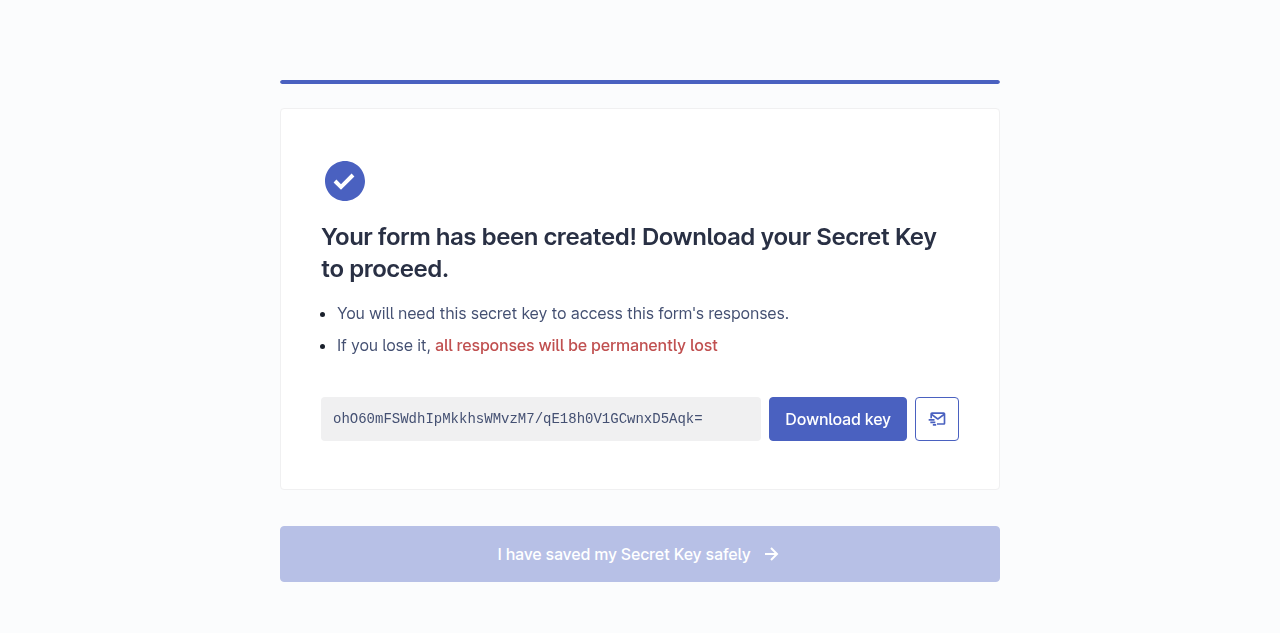Click the 'You will need this secret key' line
Image resolution: width=1280 pixels, height=633 pixels.
coord(563,313)
